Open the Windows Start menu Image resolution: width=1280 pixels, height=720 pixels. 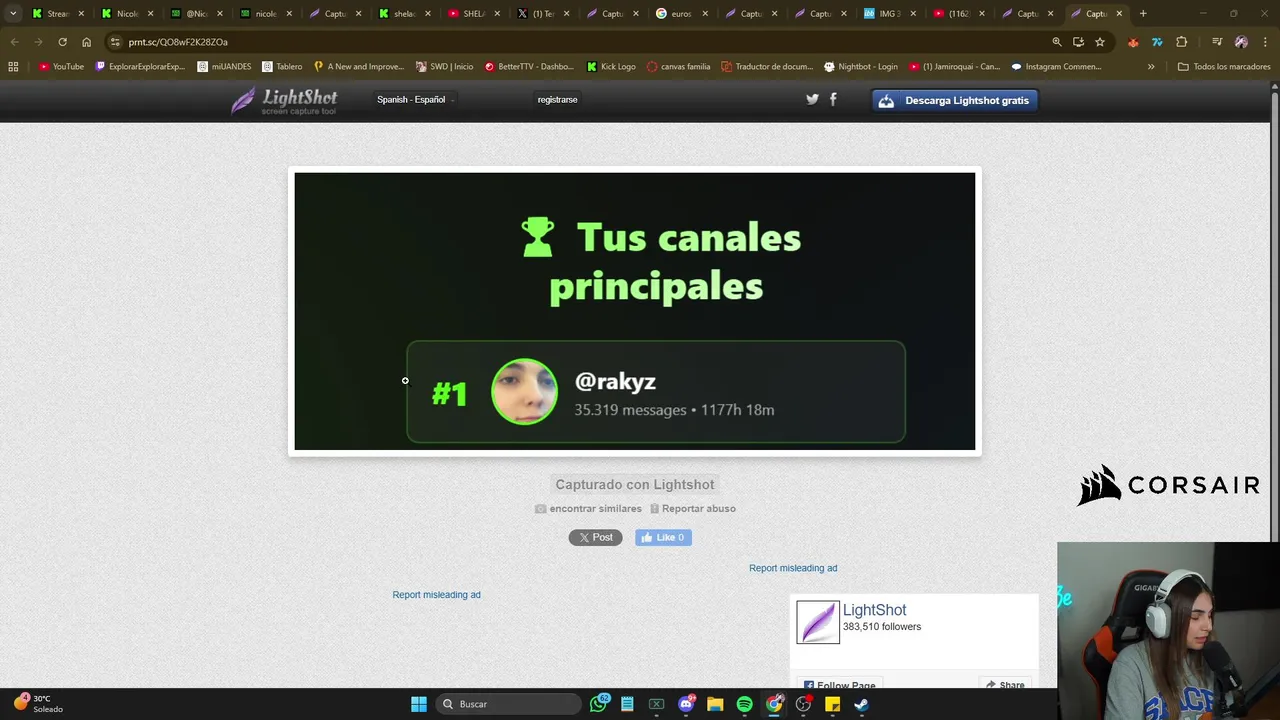419,704
